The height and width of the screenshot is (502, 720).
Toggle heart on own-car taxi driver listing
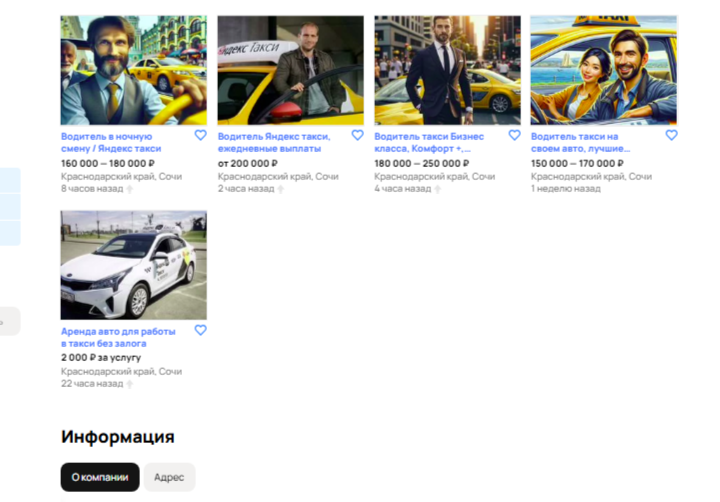pyautogui.click(x=671, y=135)
